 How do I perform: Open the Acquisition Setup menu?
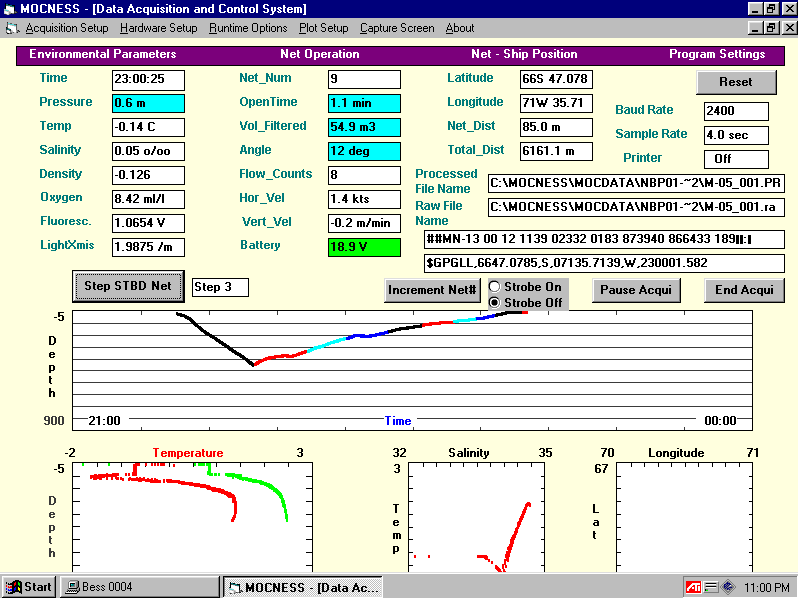67,28
